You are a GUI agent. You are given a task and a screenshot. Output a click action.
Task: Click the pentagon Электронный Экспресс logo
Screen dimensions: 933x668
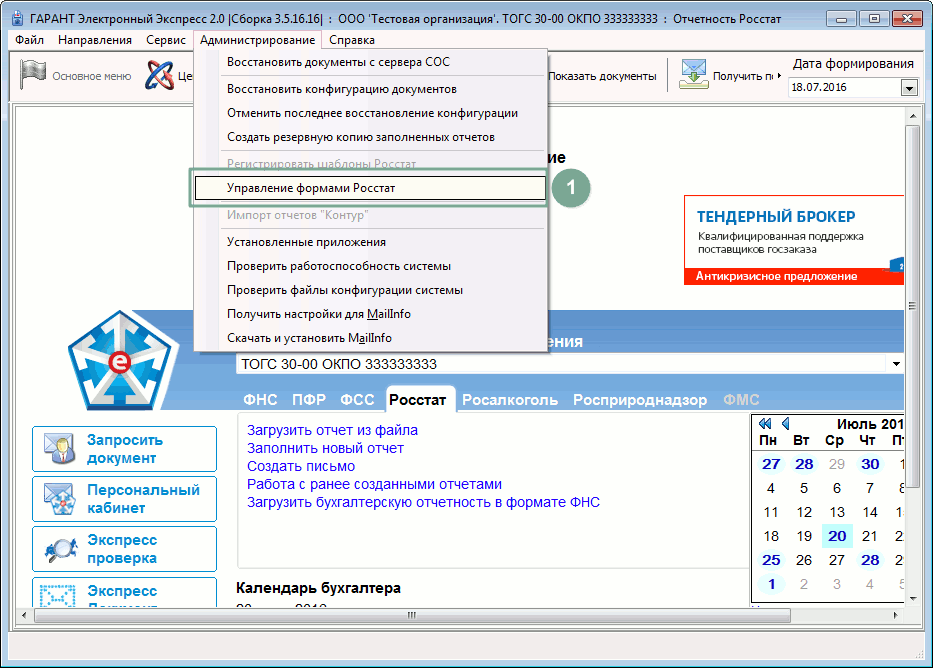point(123,360)
